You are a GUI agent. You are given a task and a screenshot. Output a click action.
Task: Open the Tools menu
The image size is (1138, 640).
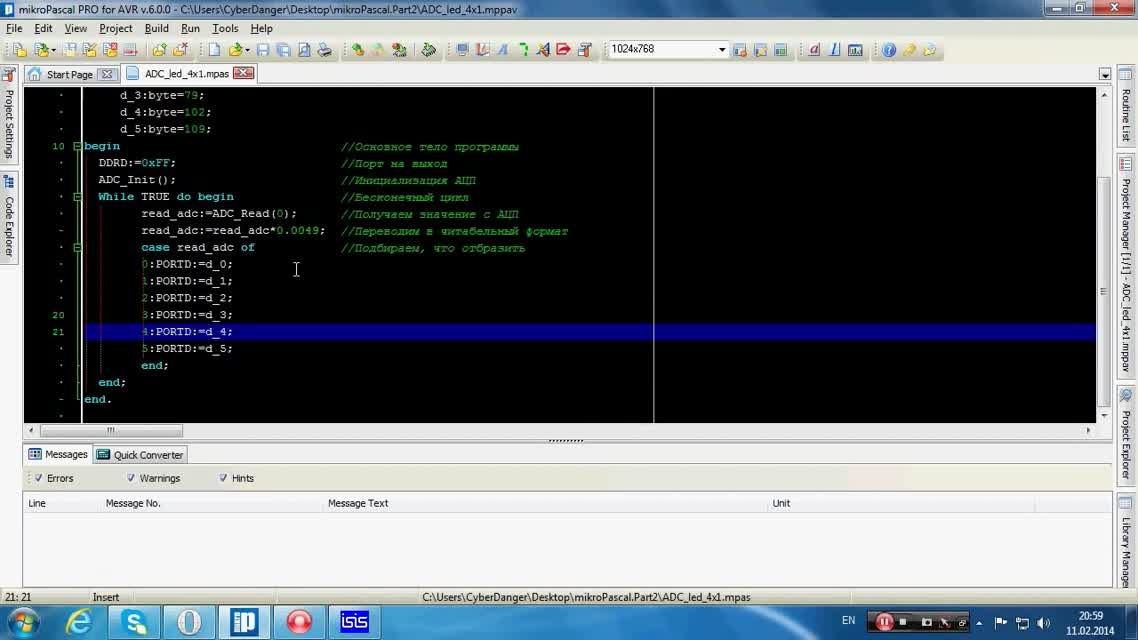coord(225,28)
